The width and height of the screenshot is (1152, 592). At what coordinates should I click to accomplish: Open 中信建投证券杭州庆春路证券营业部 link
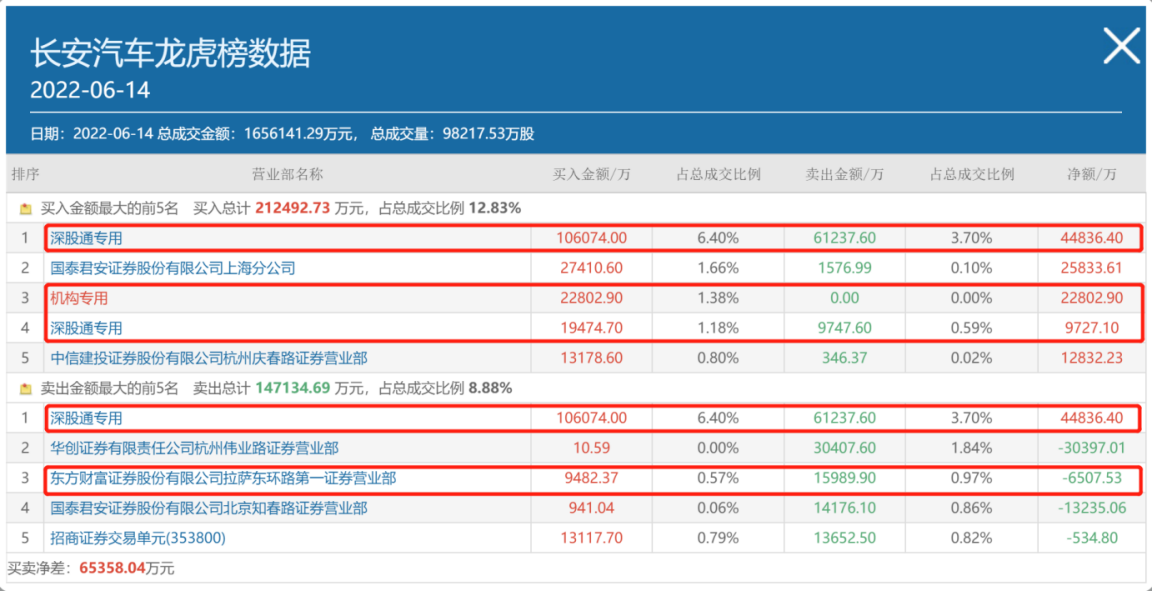click(209, 358)
